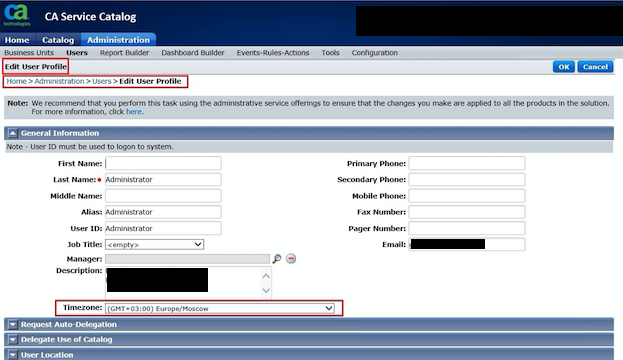Follow the Users breadcrumb link

[x=102, y=81]
